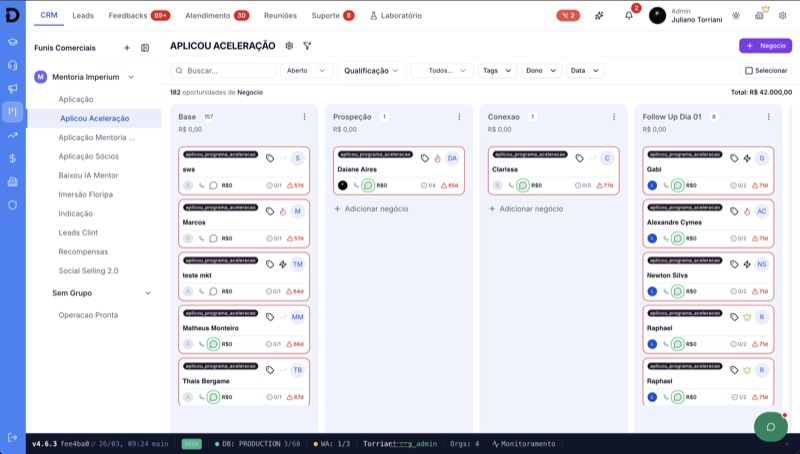The width and height of the screenshot is (800, 454).
Task: Select the Social Selling 2.0 funnel
Action: pyautogui.click(x=88, y=271)
